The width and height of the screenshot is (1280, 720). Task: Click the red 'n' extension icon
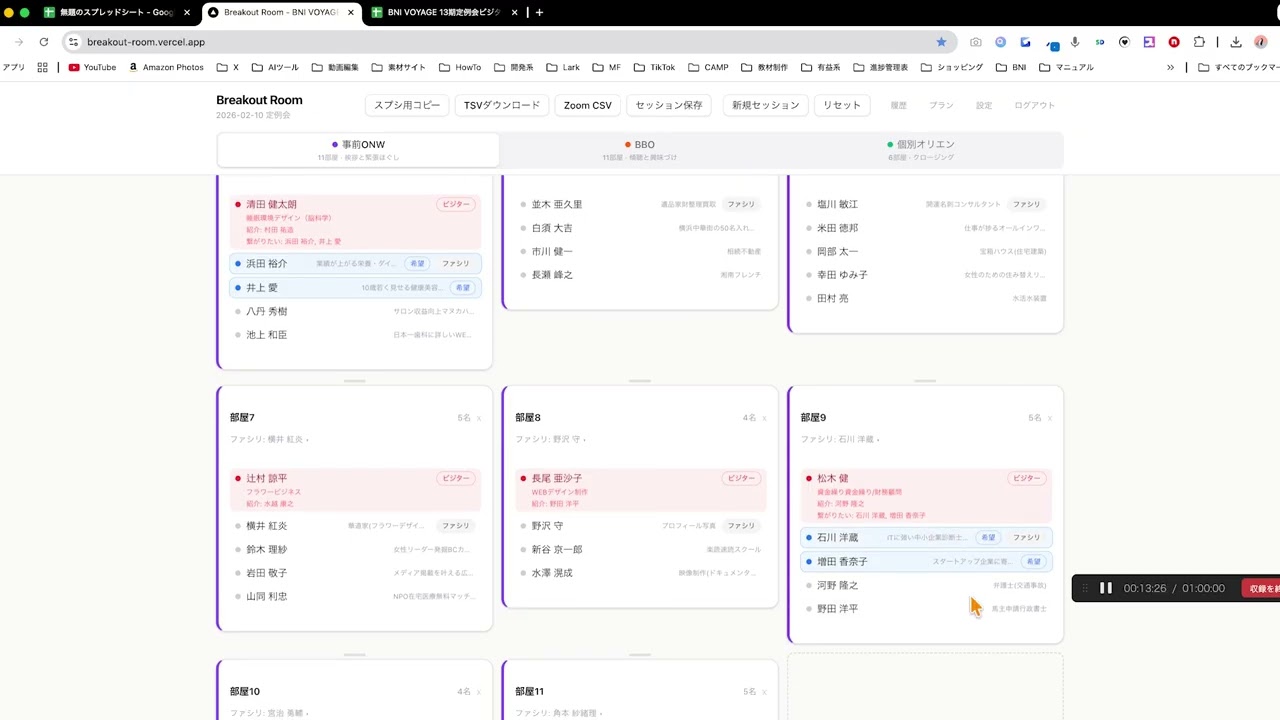(x=1174, y=42)
